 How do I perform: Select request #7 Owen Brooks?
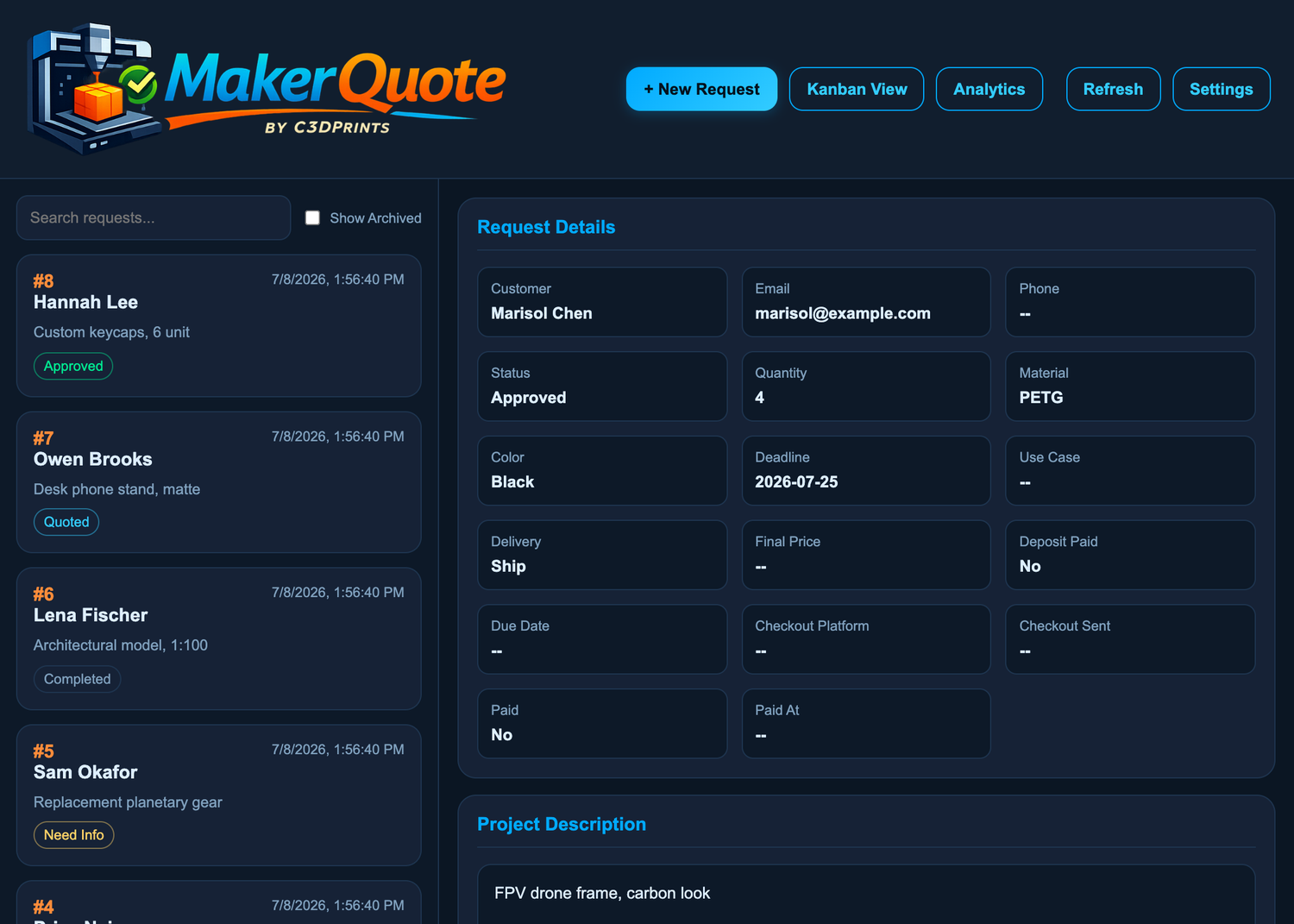click(x=218, y=482)
